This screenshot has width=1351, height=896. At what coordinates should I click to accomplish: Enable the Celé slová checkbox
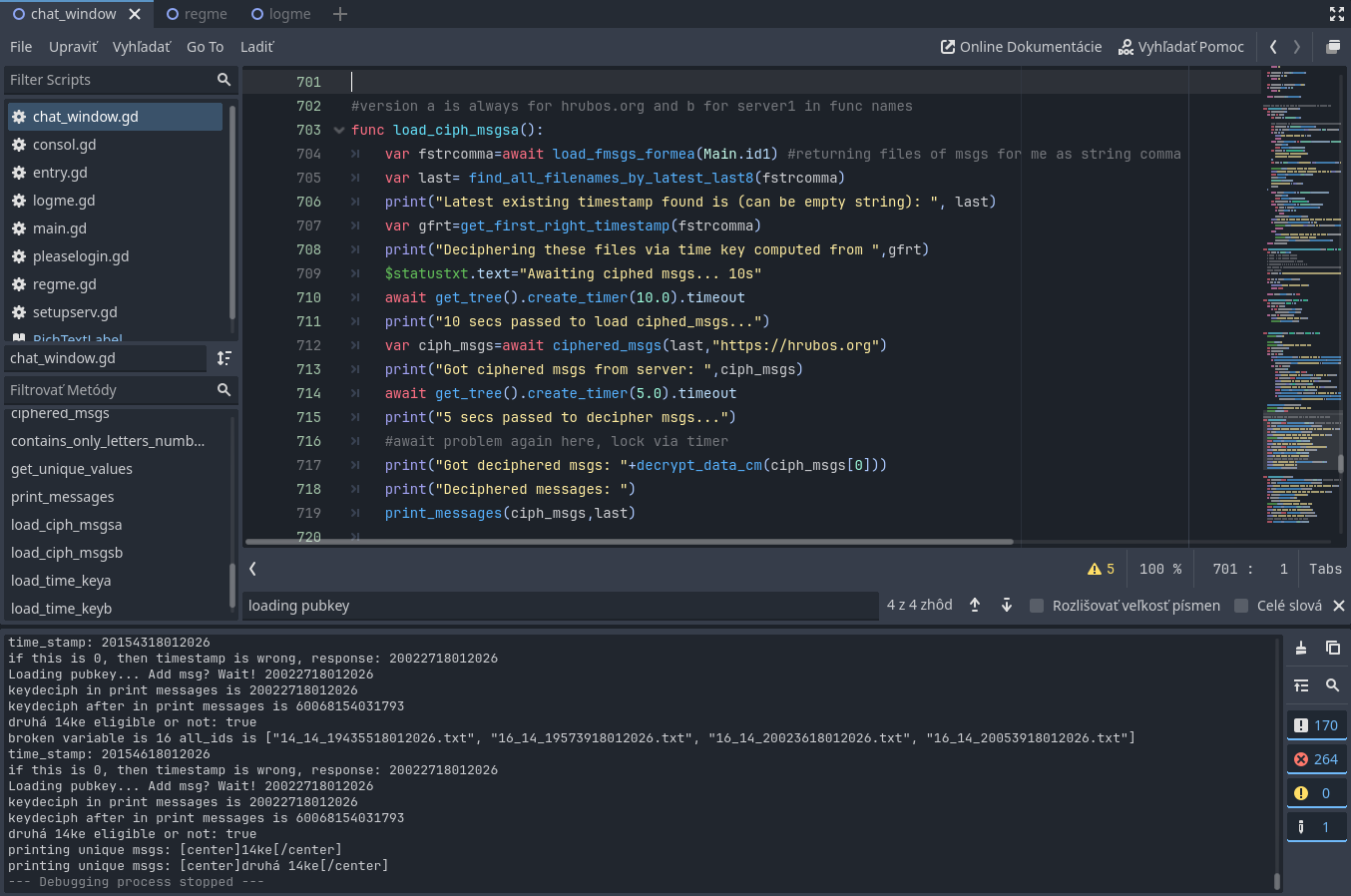coord(1241,606)
